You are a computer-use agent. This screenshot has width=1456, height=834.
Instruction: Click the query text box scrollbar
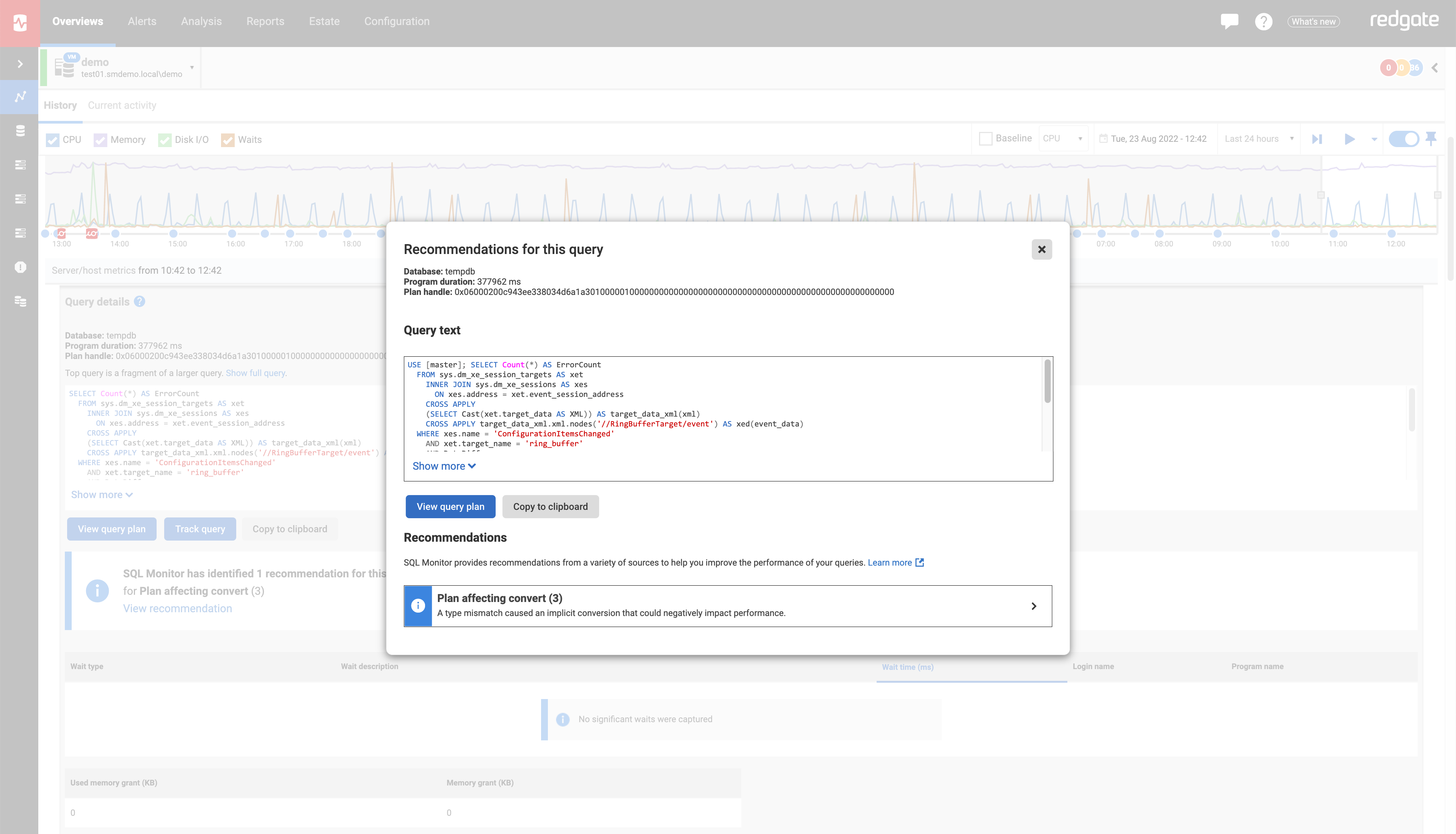click(1047, 381)
